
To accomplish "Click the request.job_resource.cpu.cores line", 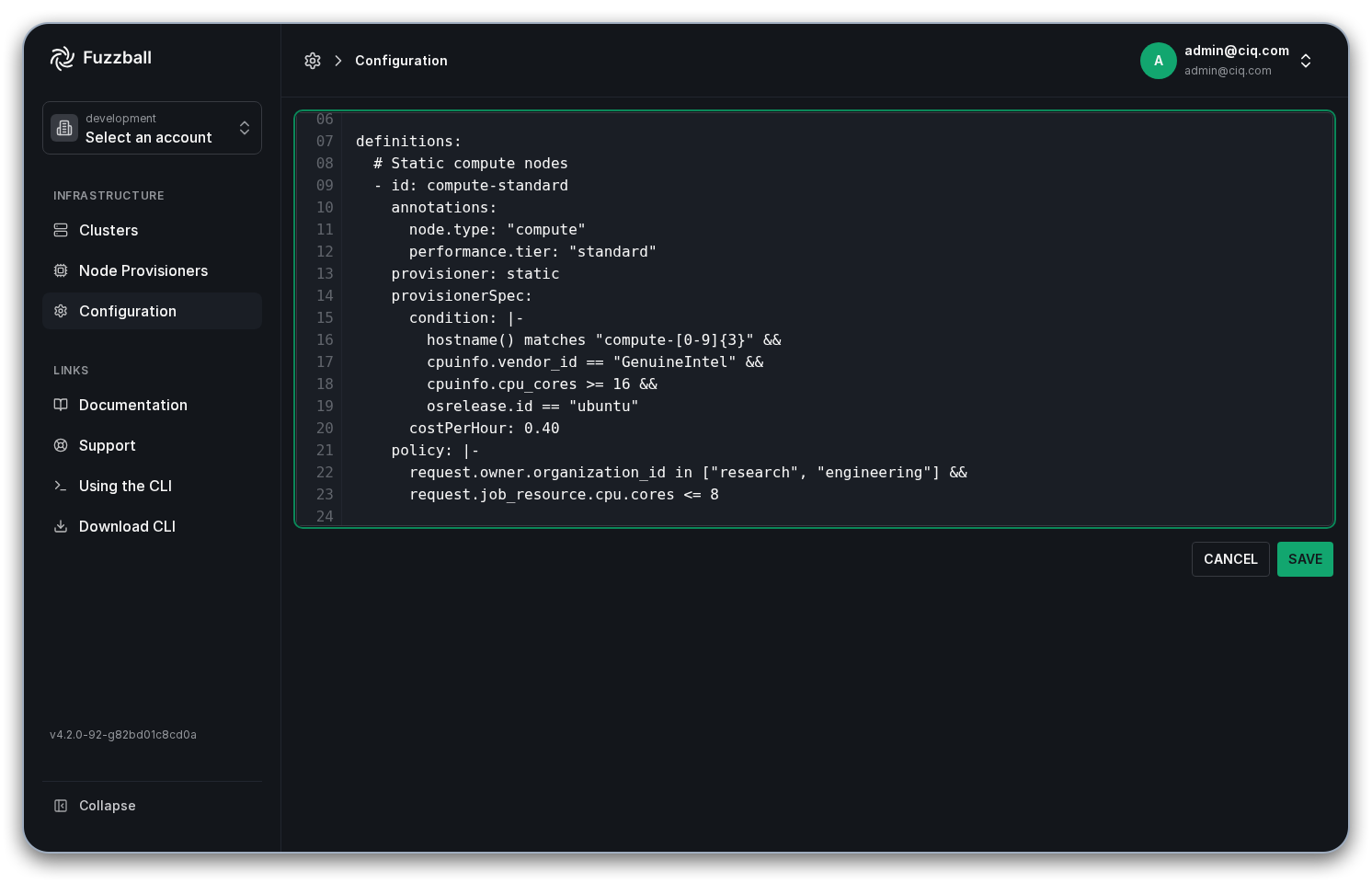I will click(564, 494).
